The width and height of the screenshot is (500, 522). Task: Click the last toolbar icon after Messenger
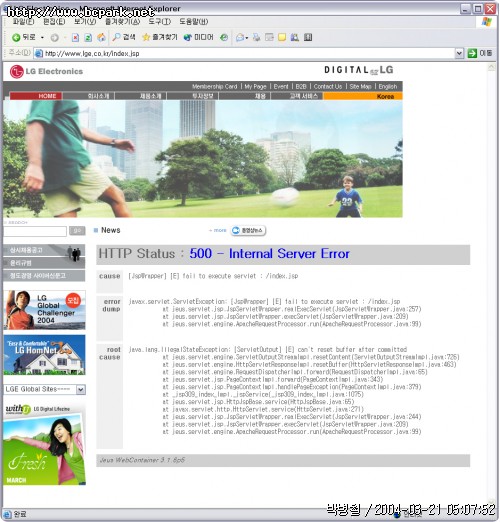(308, 37)
